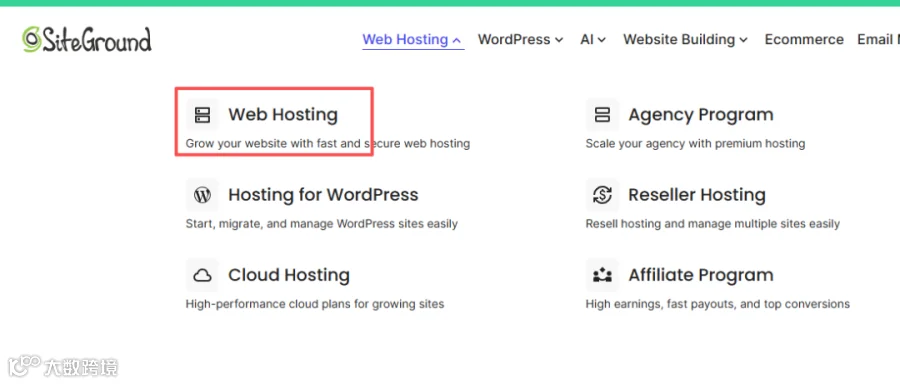
Task: Click 'Start, migrate, and manage WordPress sites easily'
Action: coord(321,224)
